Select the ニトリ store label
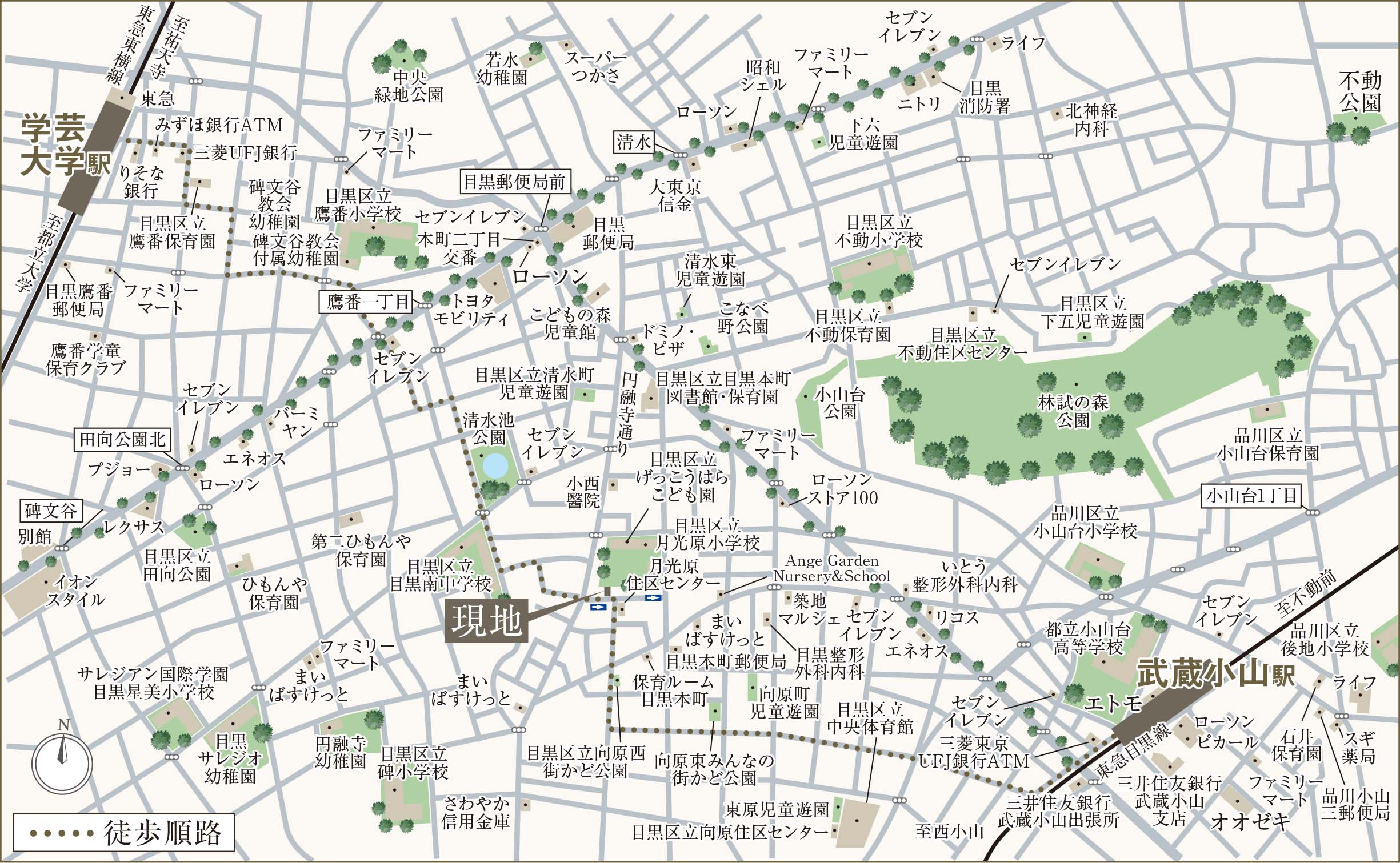Image resolution: width=1400 pixels, height=863 pixels. tap(919, 103)
